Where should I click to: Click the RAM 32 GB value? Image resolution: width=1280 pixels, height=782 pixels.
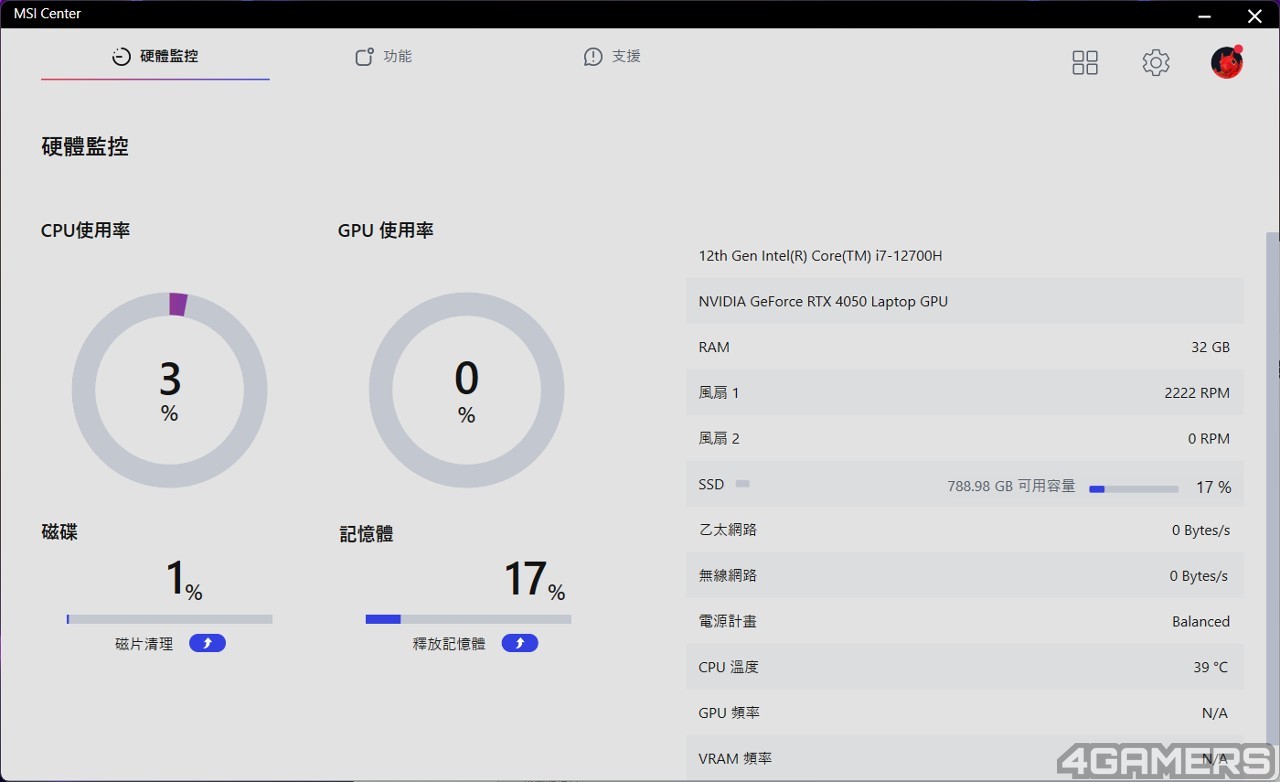[1210, 347]
